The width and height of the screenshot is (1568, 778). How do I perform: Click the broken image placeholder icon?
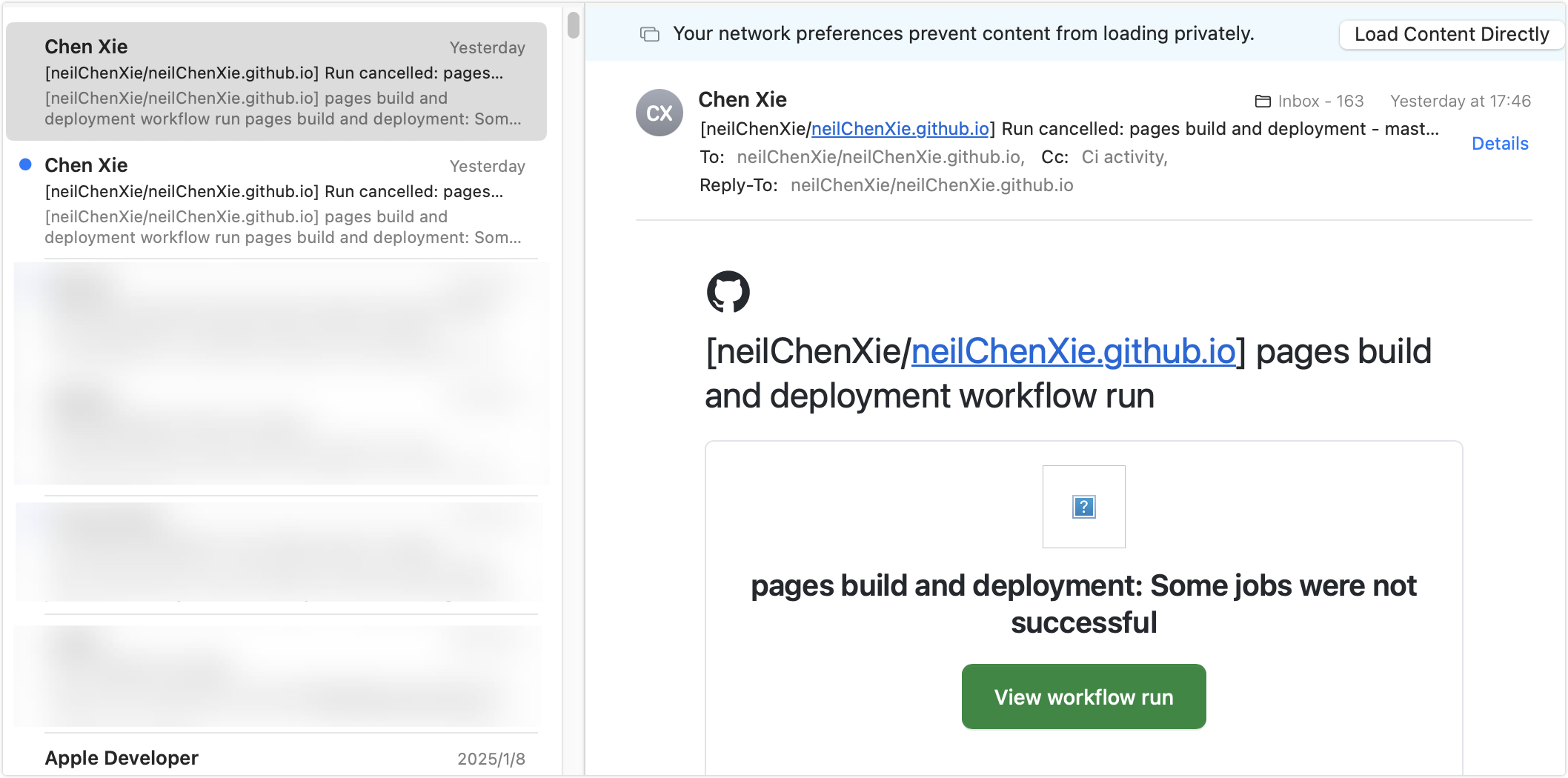[x=1084, y=507]
